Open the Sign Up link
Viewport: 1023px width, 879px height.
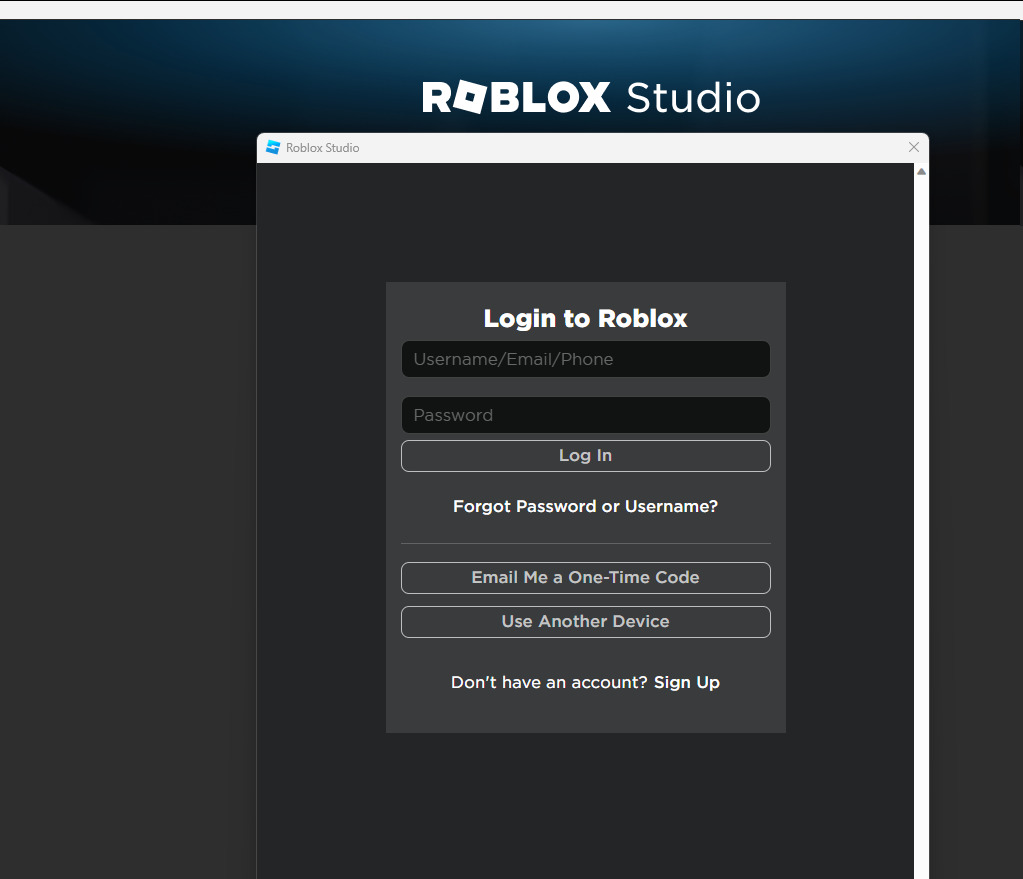click(686, 682)
